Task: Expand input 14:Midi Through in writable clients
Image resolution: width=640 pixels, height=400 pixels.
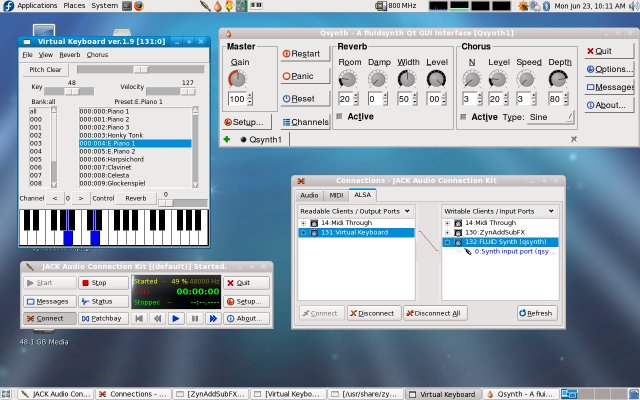Action: click(x=447, y=223)
